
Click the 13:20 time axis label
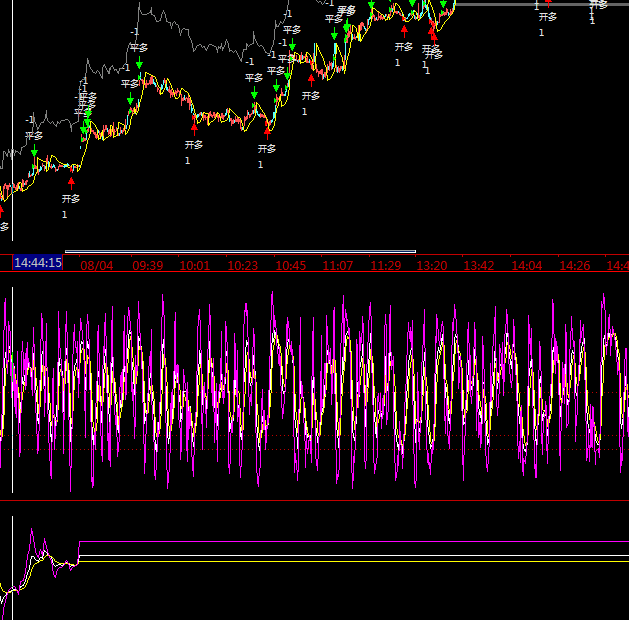pos(432,266)
